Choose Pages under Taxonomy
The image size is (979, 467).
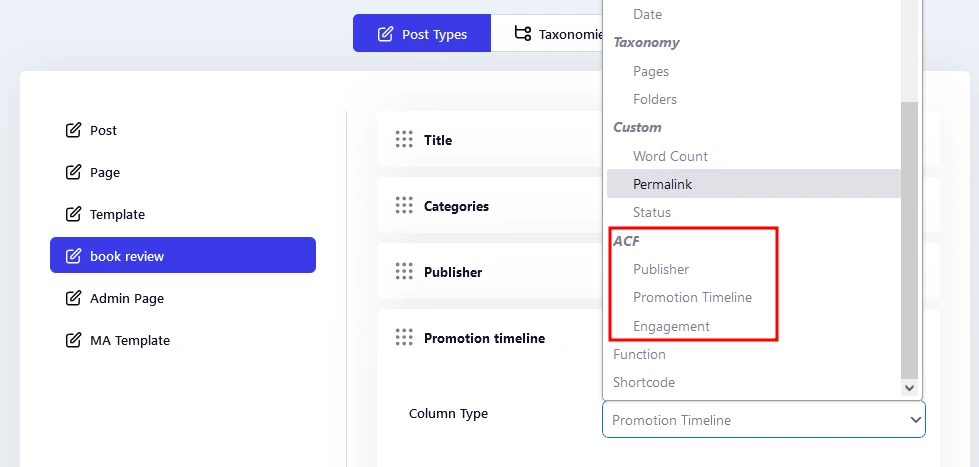pos(754,71)
